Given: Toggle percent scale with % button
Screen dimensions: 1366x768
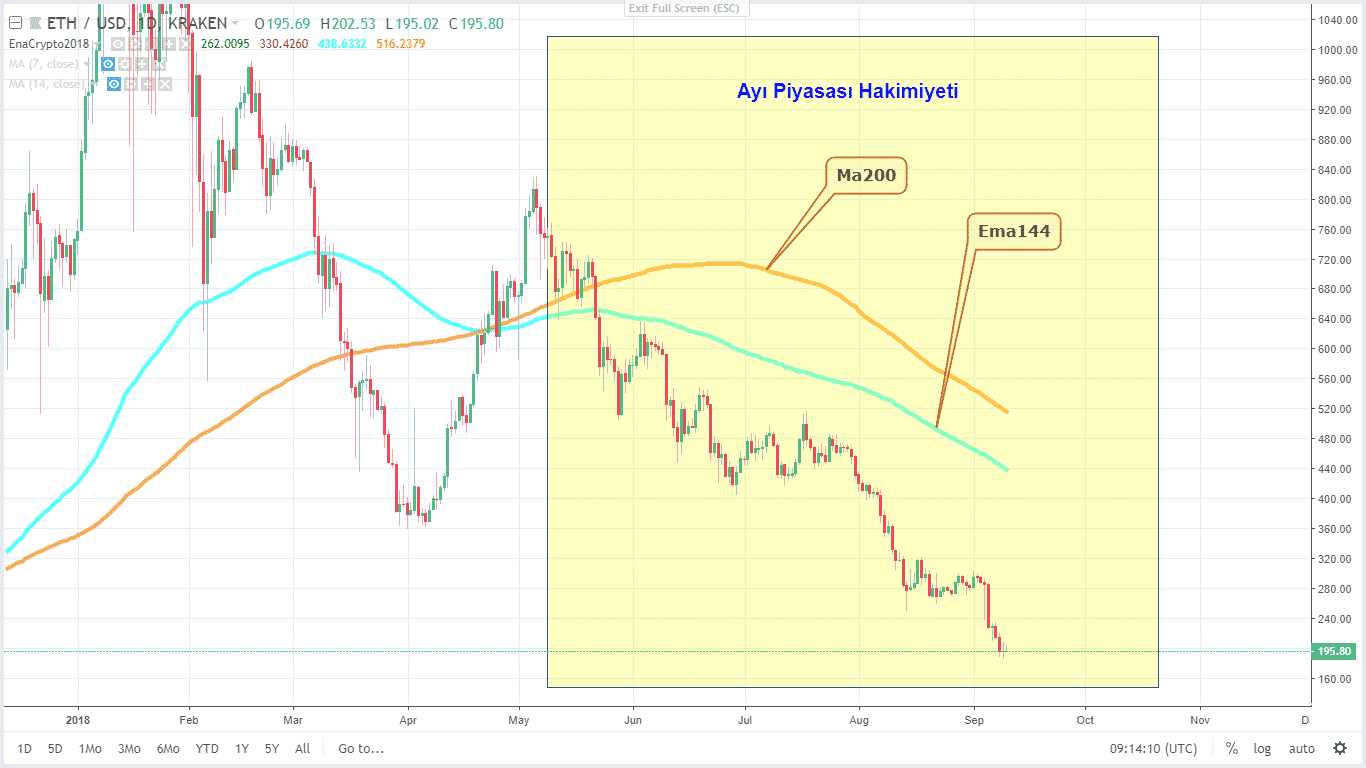Looking at the screenshot, I should [1232, 748].
